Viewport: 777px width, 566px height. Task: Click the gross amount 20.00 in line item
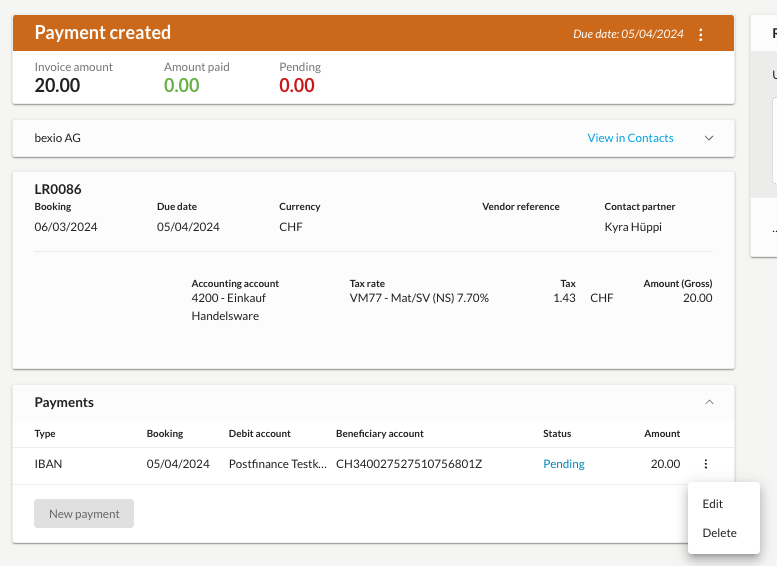pyautogui.click(x=698, y=298)
